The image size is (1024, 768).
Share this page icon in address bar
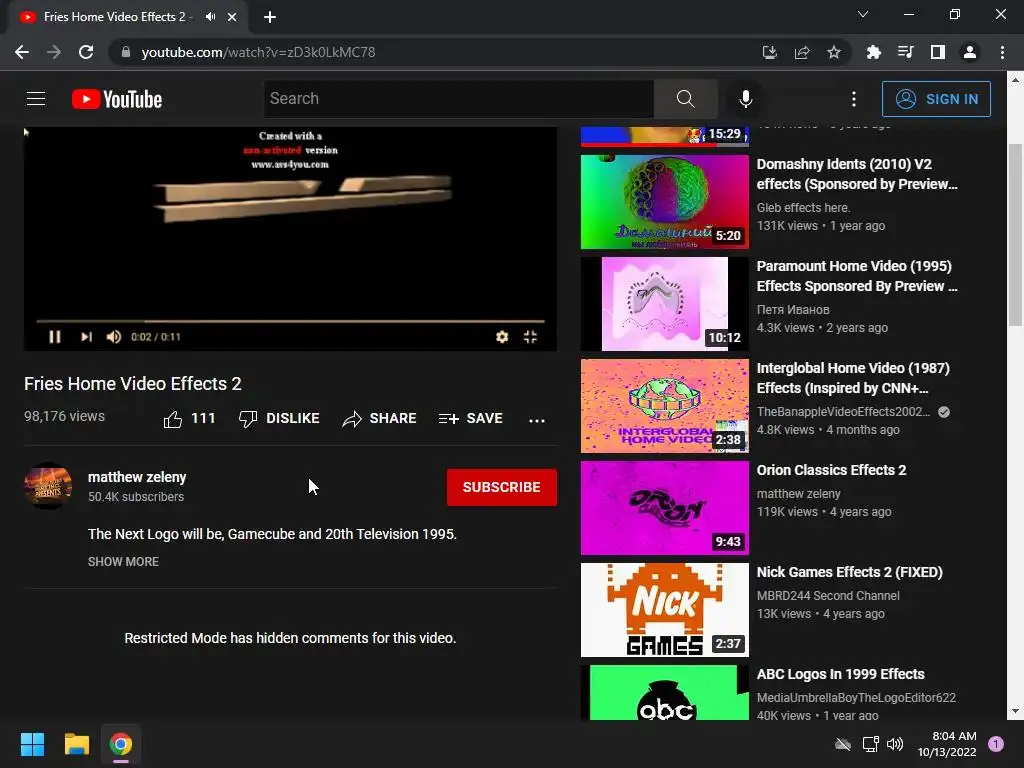point(802,52)
